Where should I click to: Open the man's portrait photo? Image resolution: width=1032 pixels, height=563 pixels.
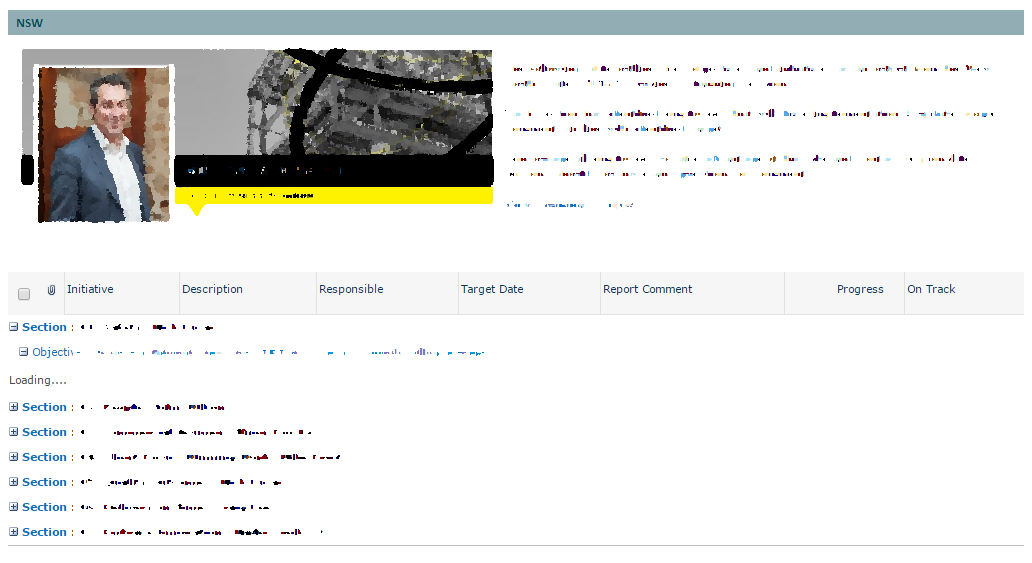click(104, 144)
